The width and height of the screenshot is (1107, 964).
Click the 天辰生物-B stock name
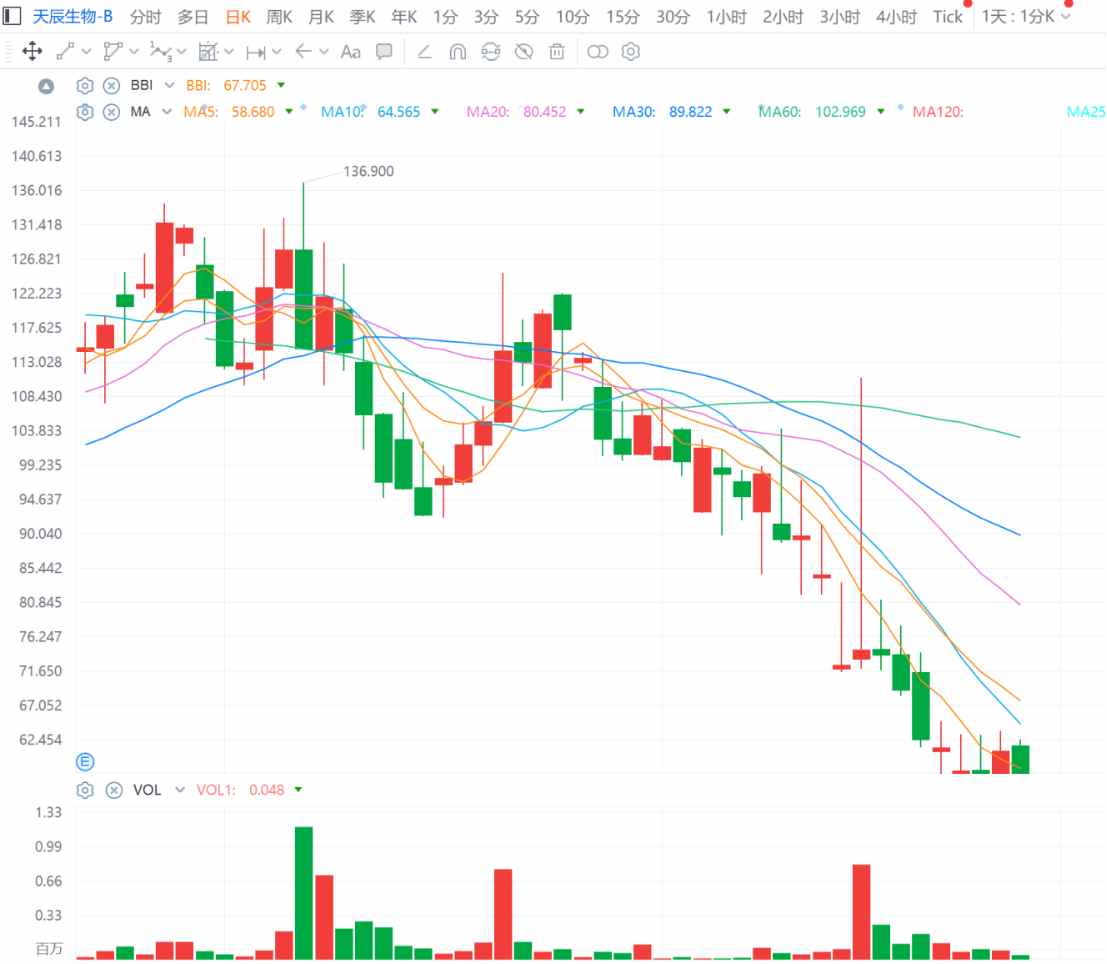[x=73, y=16]
